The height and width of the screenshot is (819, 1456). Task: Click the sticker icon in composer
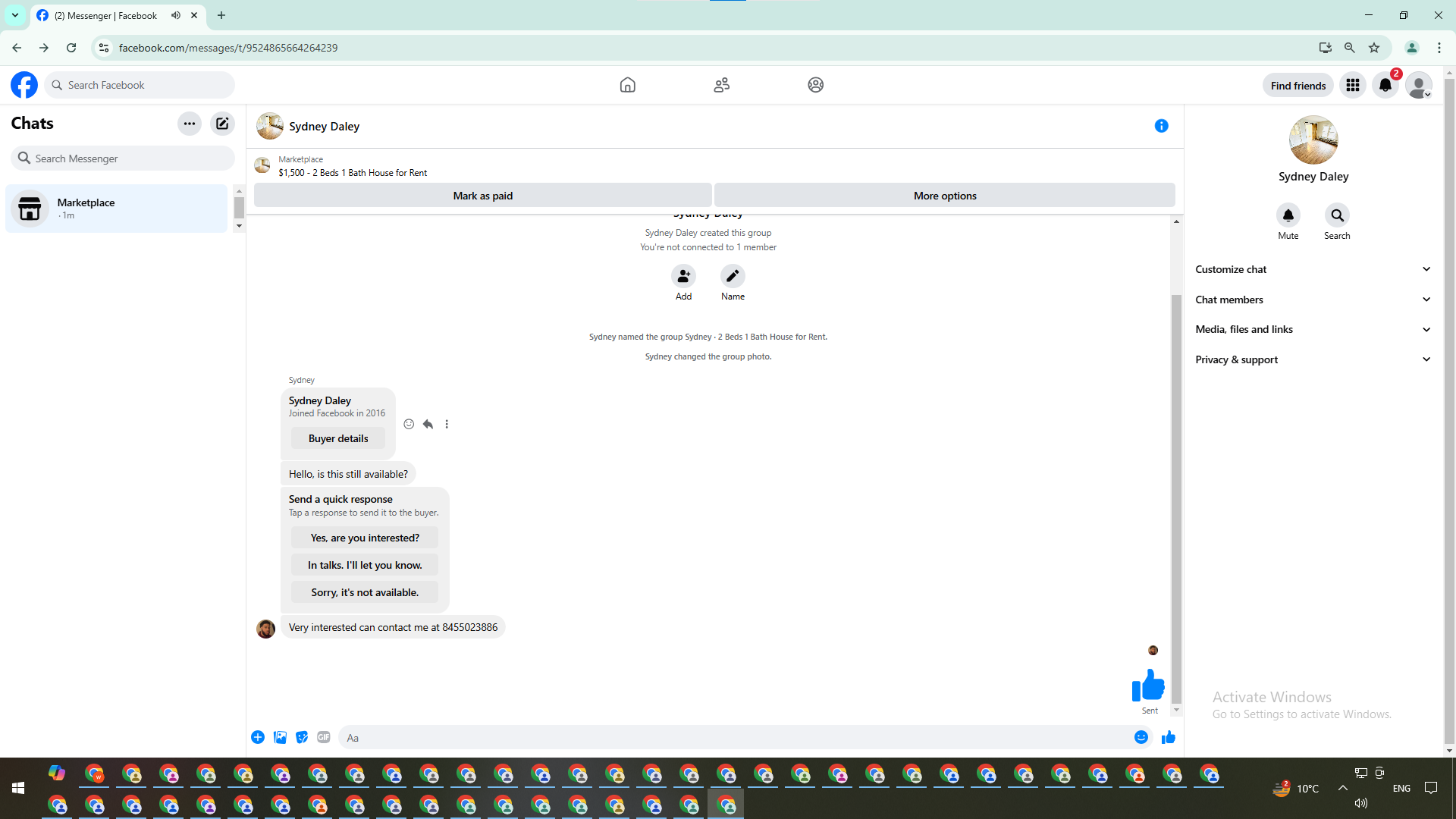(x=302, y=737)
